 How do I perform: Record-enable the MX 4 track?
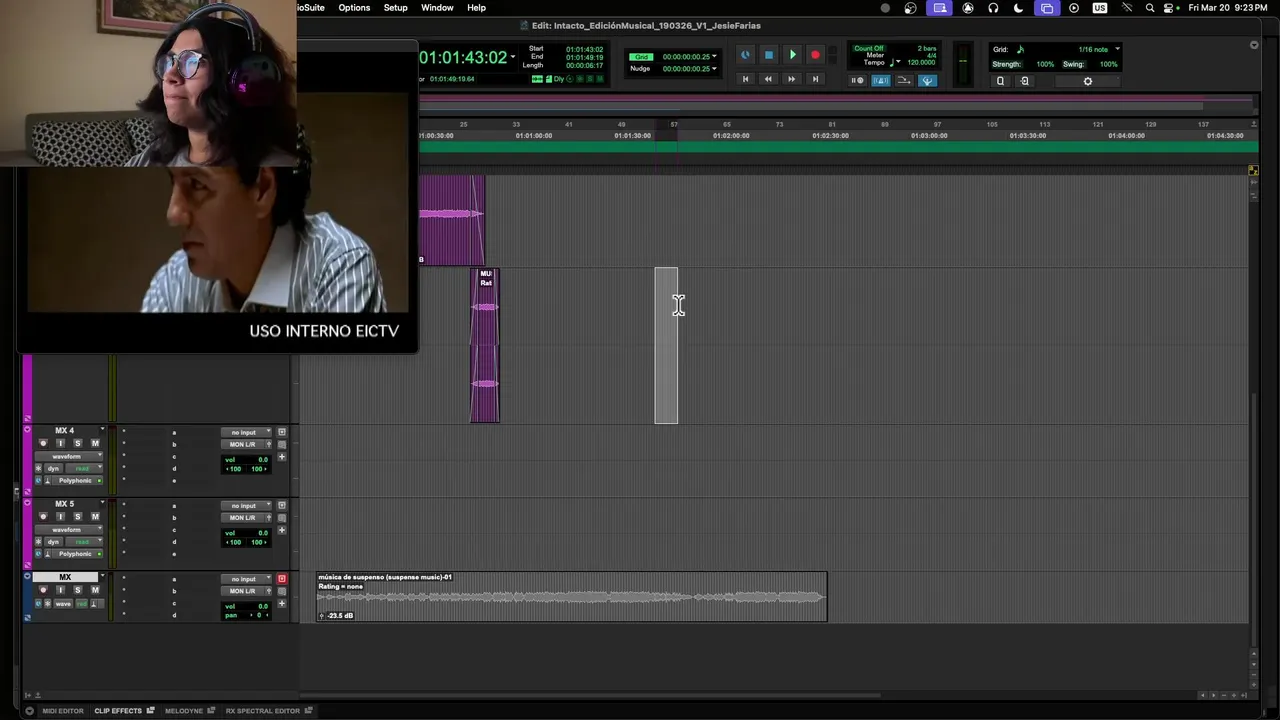(x=43, y=443)
